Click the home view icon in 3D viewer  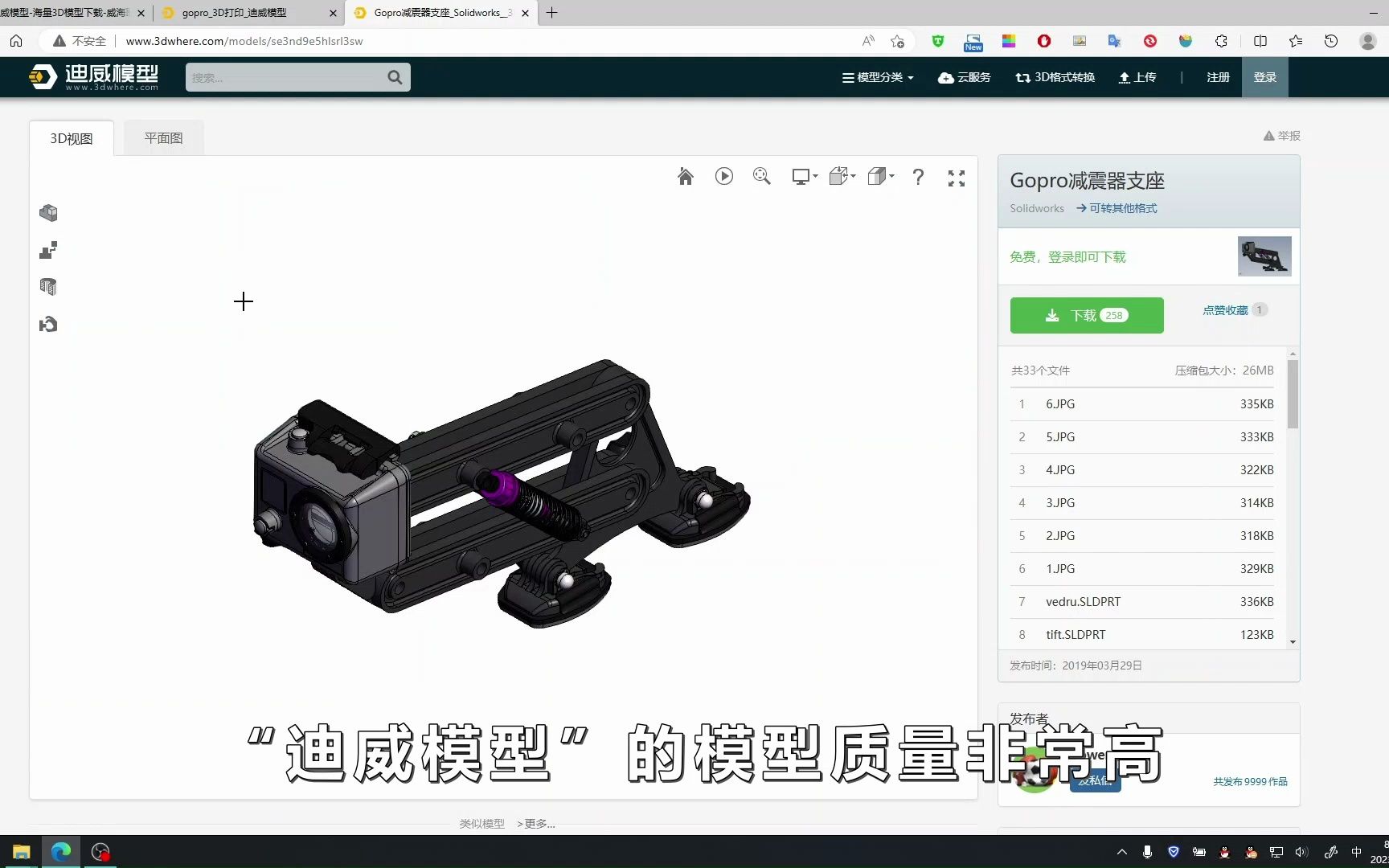(685, 177)
